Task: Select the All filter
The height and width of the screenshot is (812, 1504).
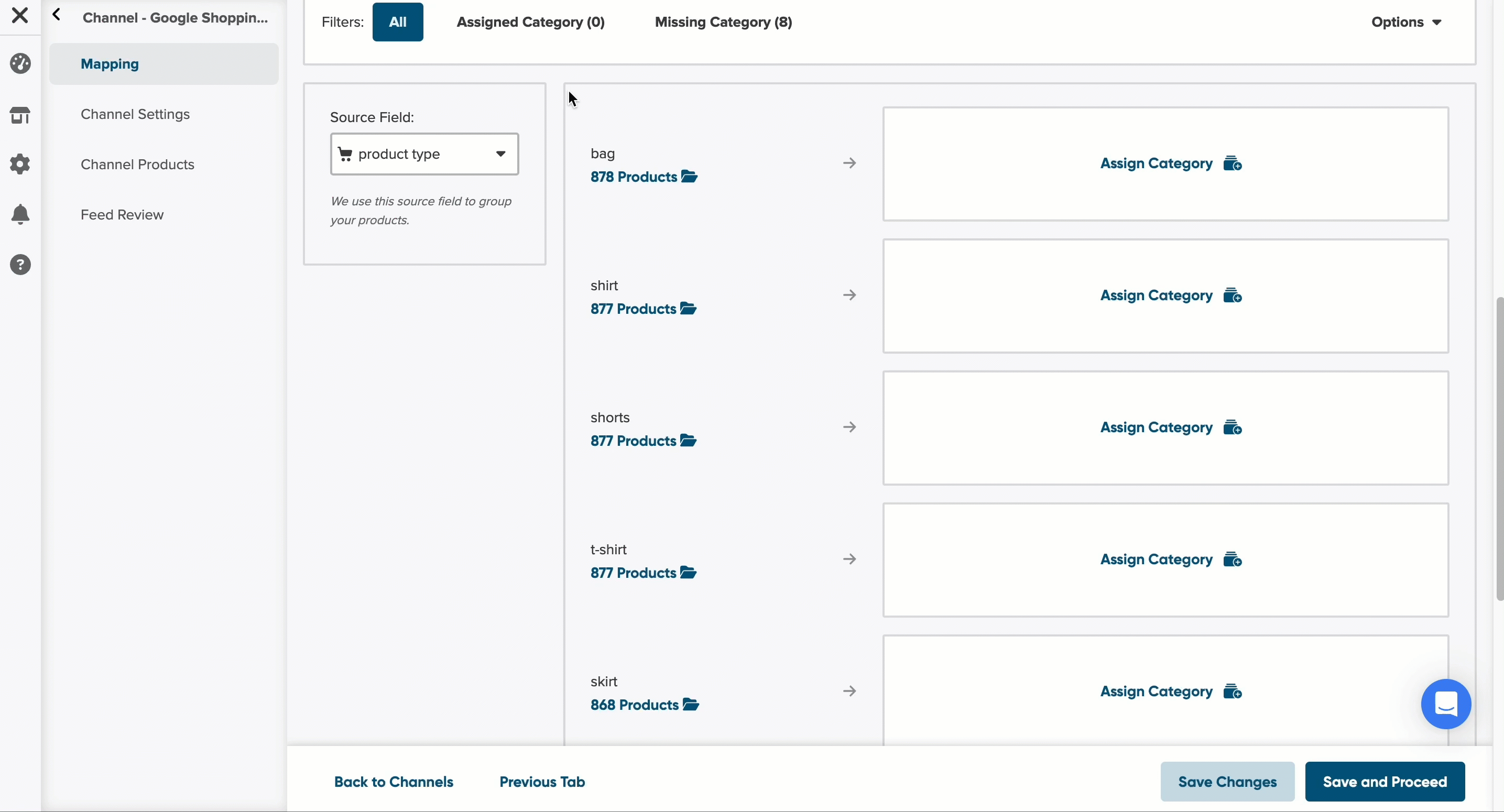Action: click(398, 22)
